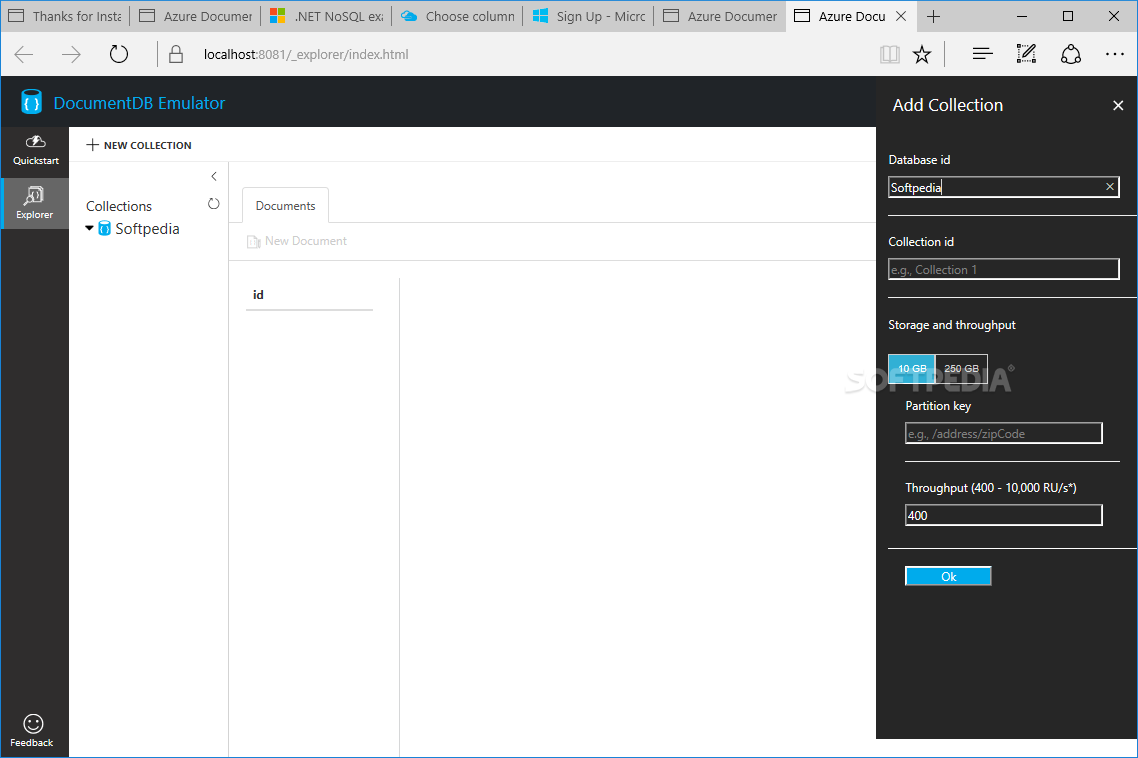Go forward in browser
Image resolution: width=1138 pixels, height=758 pixels.
pyautogui.click(x=71, y=54)
